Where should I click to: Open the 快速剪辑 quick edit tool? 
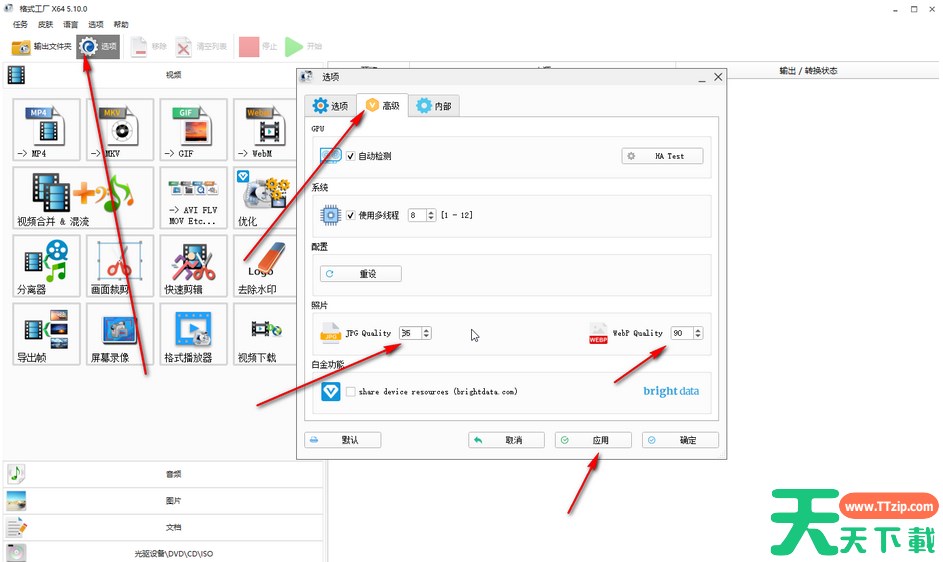(x=194, y=266)
